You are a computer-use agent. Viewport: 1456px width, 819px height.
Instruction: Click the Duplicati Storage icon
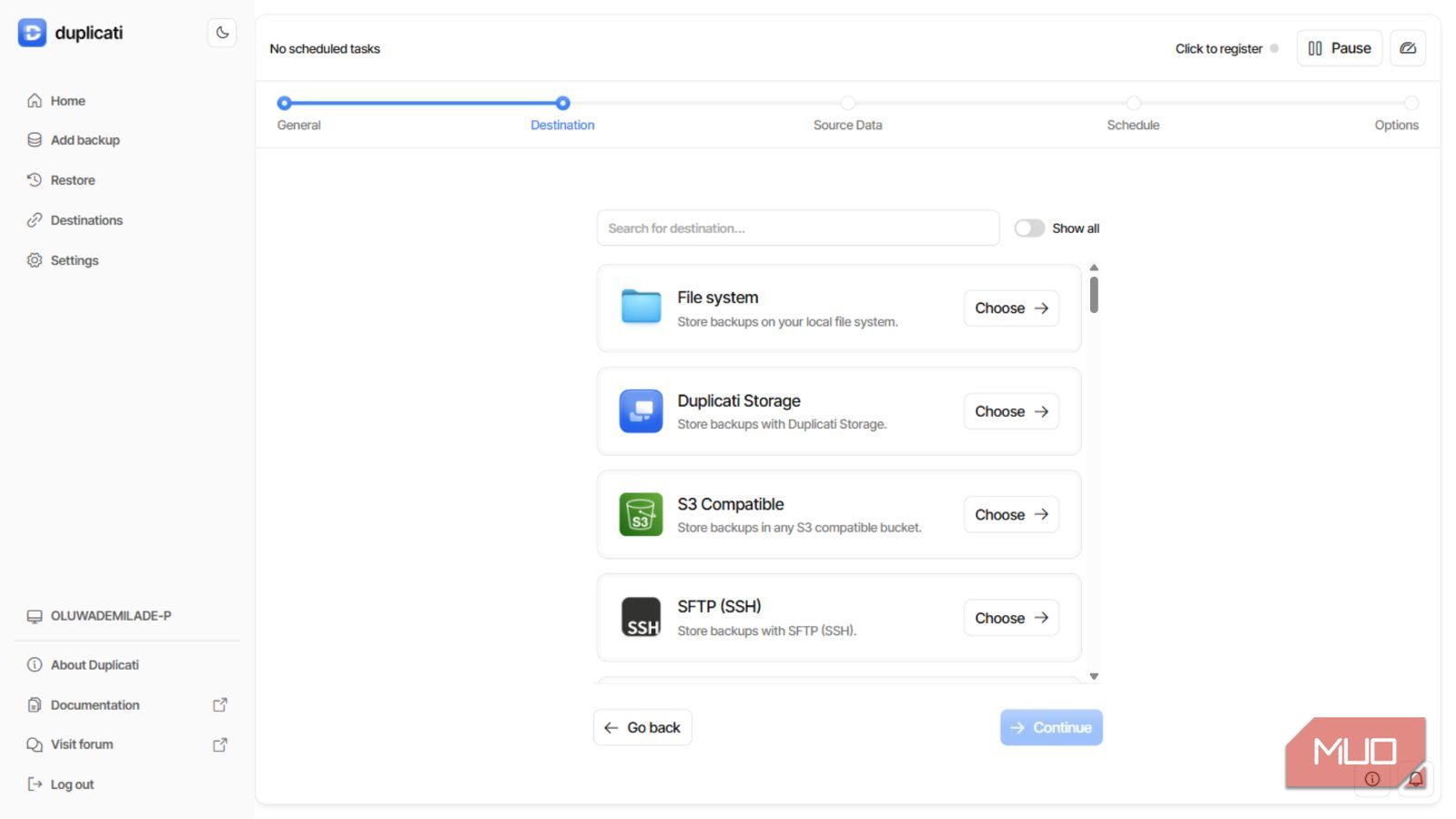click(641, 411)
